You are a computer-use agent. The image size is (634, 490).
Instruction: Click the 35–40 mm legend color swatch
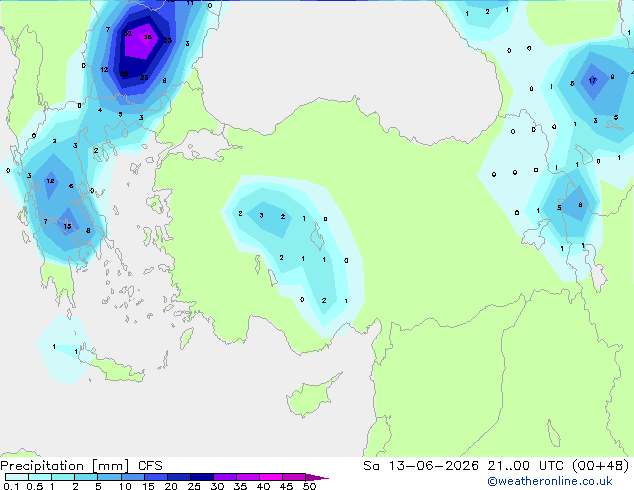(248, 477)
